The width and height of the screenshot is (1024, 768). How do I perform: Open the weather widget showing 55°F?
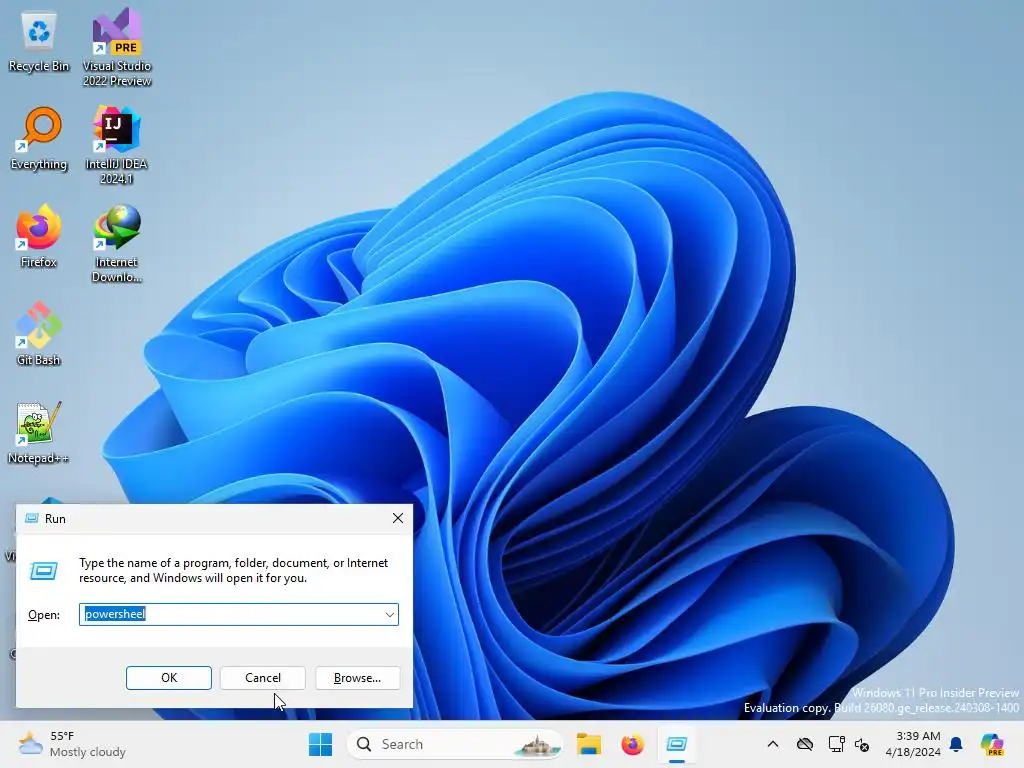click(x=72, y=744)
